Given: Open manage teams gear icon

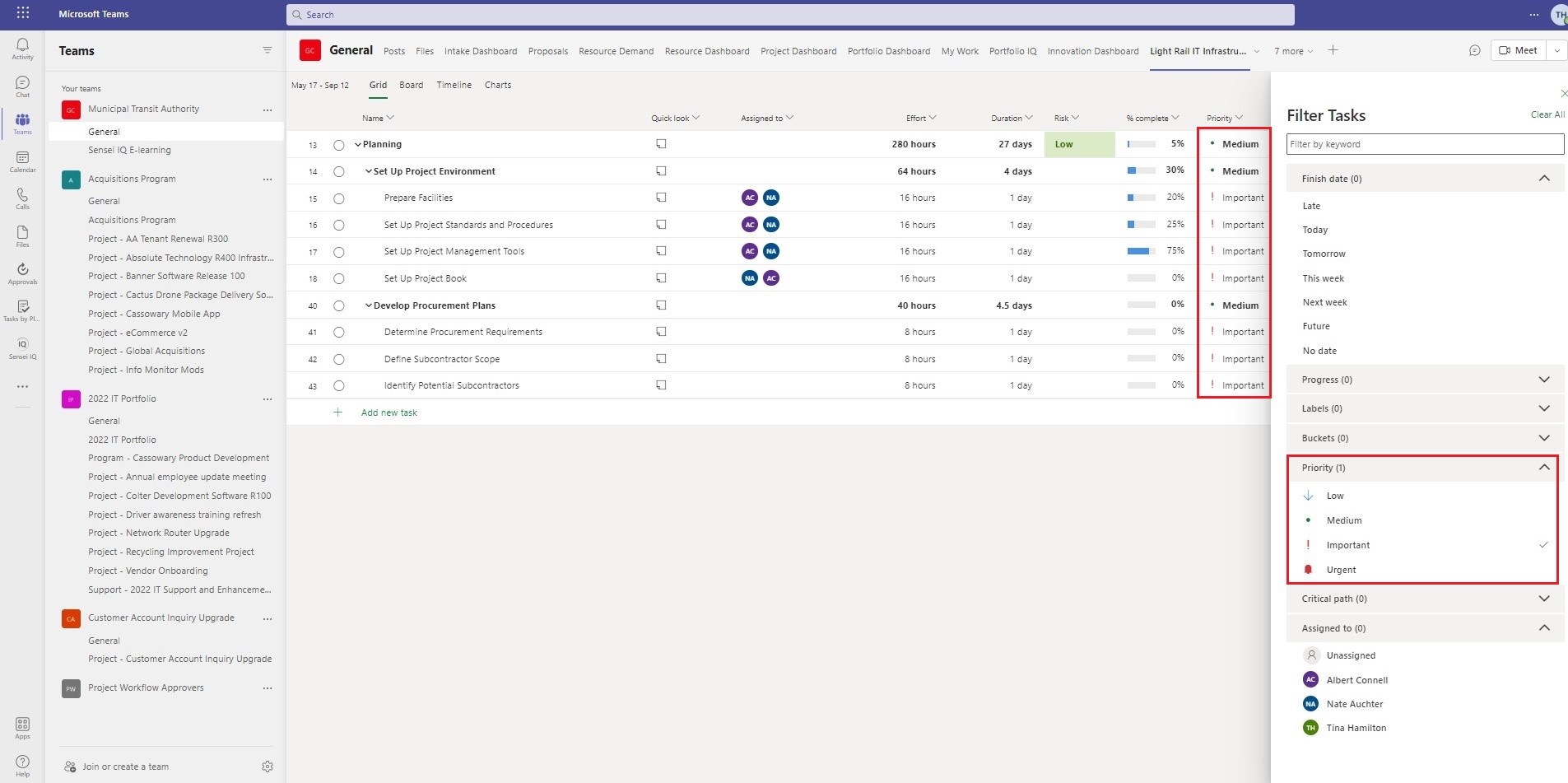Looking at the screenshot, I should pyautogui.click(x=267, y=767).
